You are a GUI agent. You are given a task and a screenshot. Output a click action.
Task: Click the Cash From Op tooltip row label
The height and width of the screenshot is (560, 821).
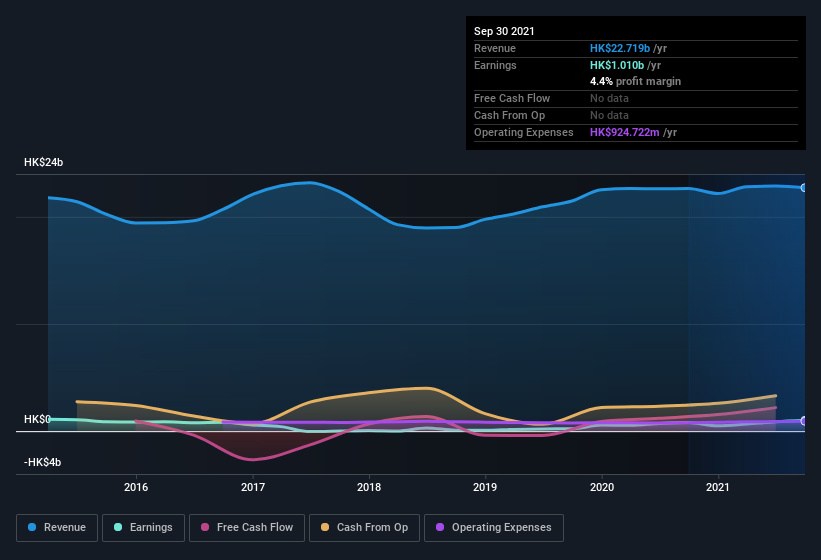509,115
